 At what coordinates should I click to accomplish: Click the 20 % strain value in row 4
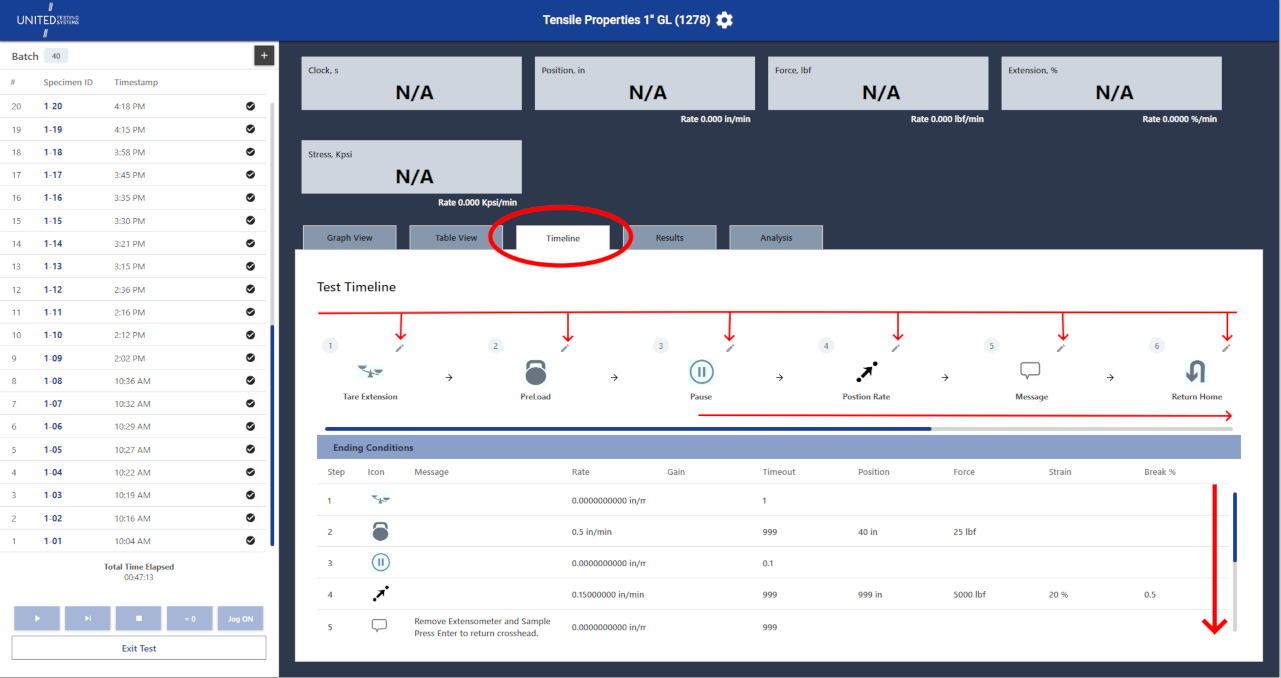click(x=1058, y=594)
